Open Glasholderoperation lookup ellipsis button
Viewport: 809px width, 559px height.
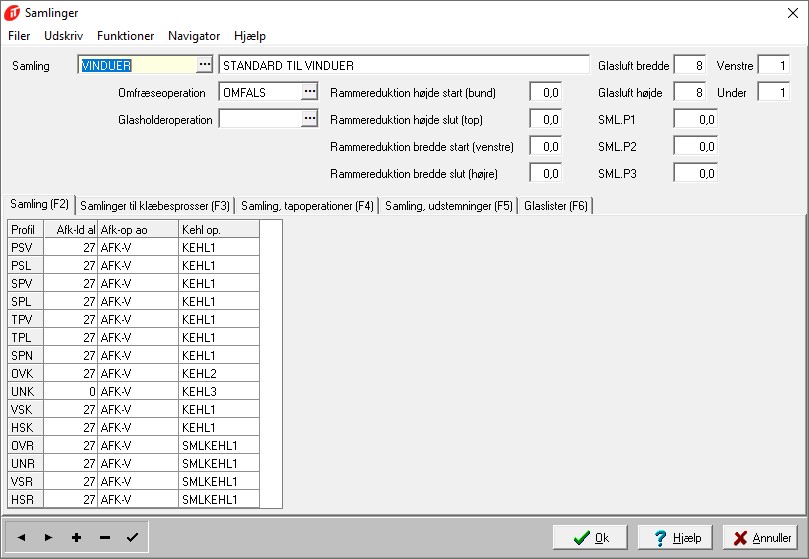click(x=310, y=118)
